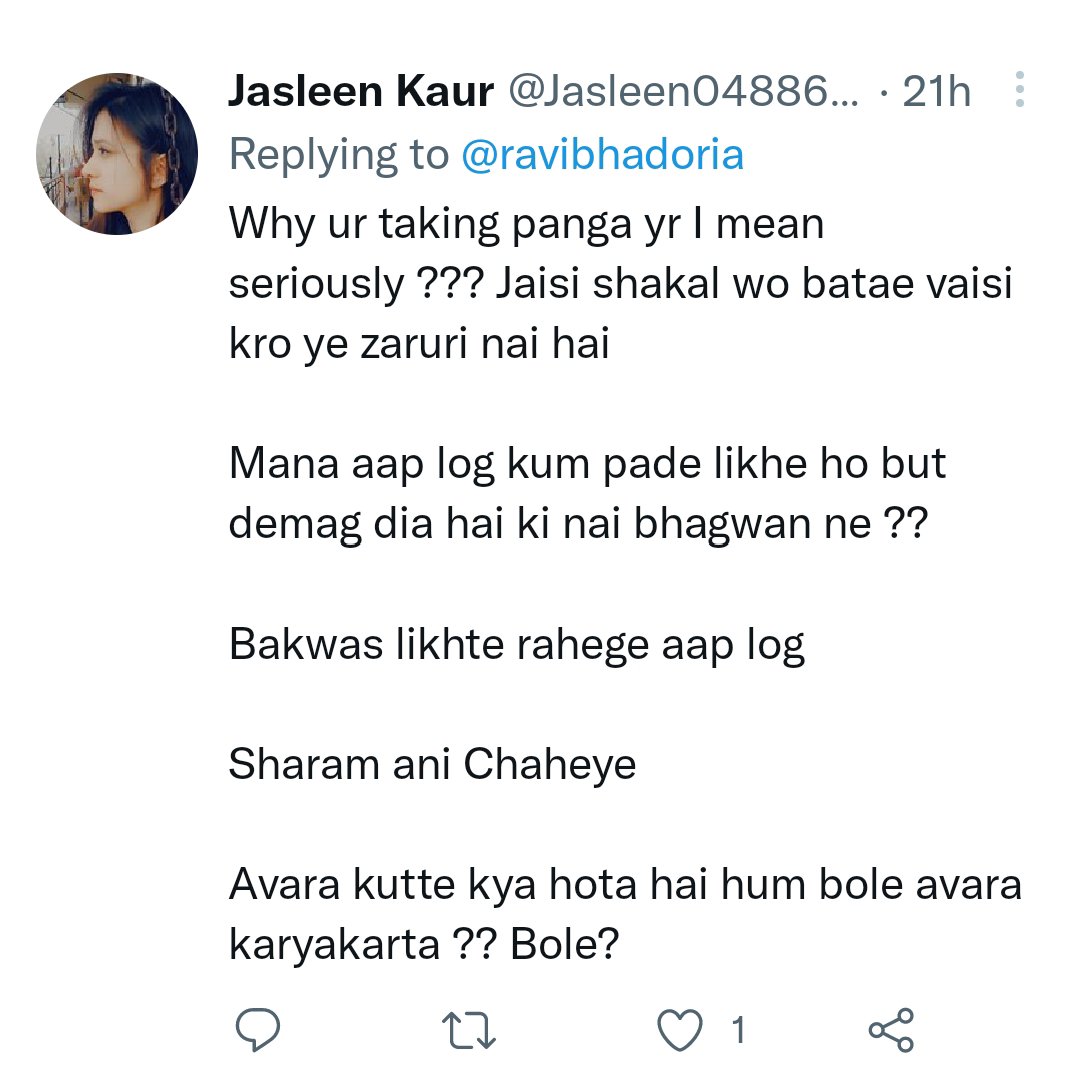Retweet this post using the arrows icon
Image resolution: width=1080 pixels, height=1088 pixels.
469,1030
